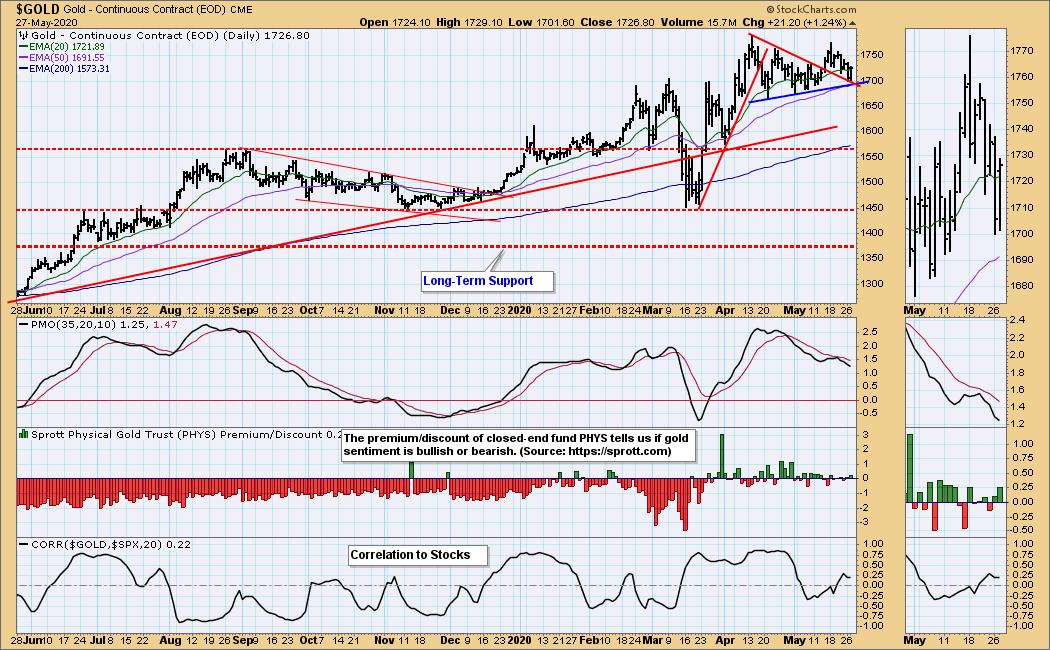This screenshot has height=650, width=1050.
Task: Click the Close 1726.80 value in header
Action: pyautogui.click(x=617, y=22)
